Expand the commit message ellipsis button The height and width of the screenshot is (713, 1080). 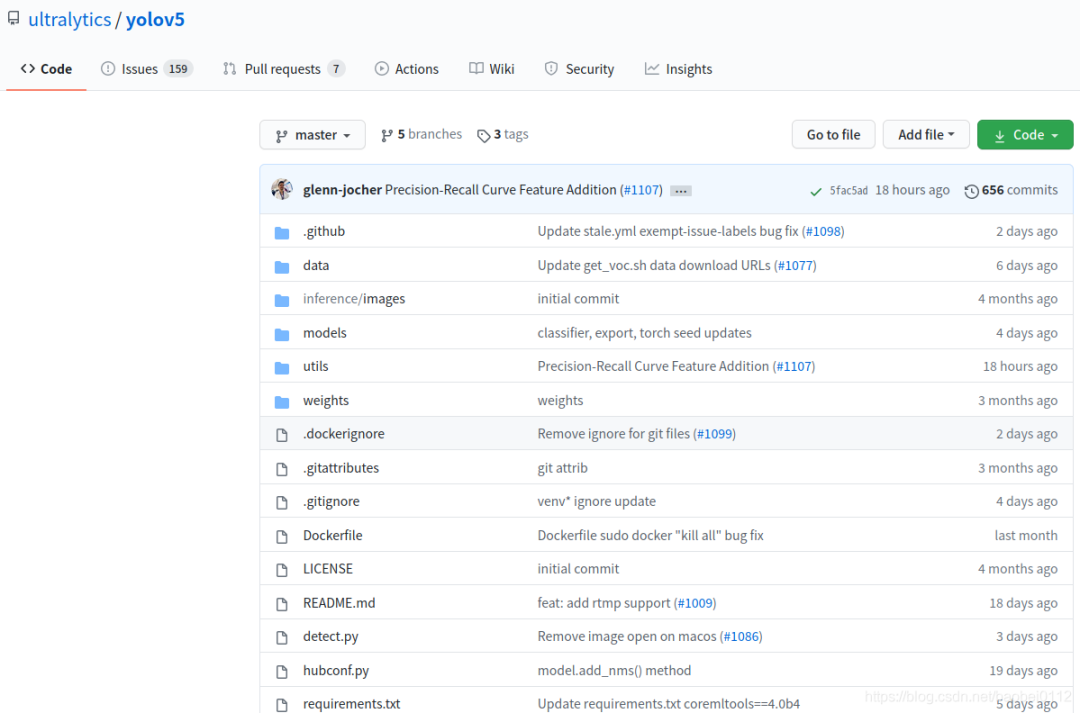[681, 191]
